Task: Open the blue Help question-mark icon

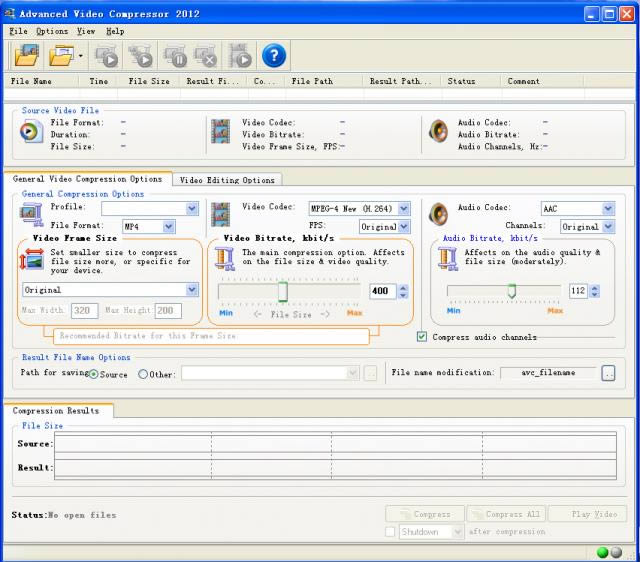Action: (x=273, y=56)
